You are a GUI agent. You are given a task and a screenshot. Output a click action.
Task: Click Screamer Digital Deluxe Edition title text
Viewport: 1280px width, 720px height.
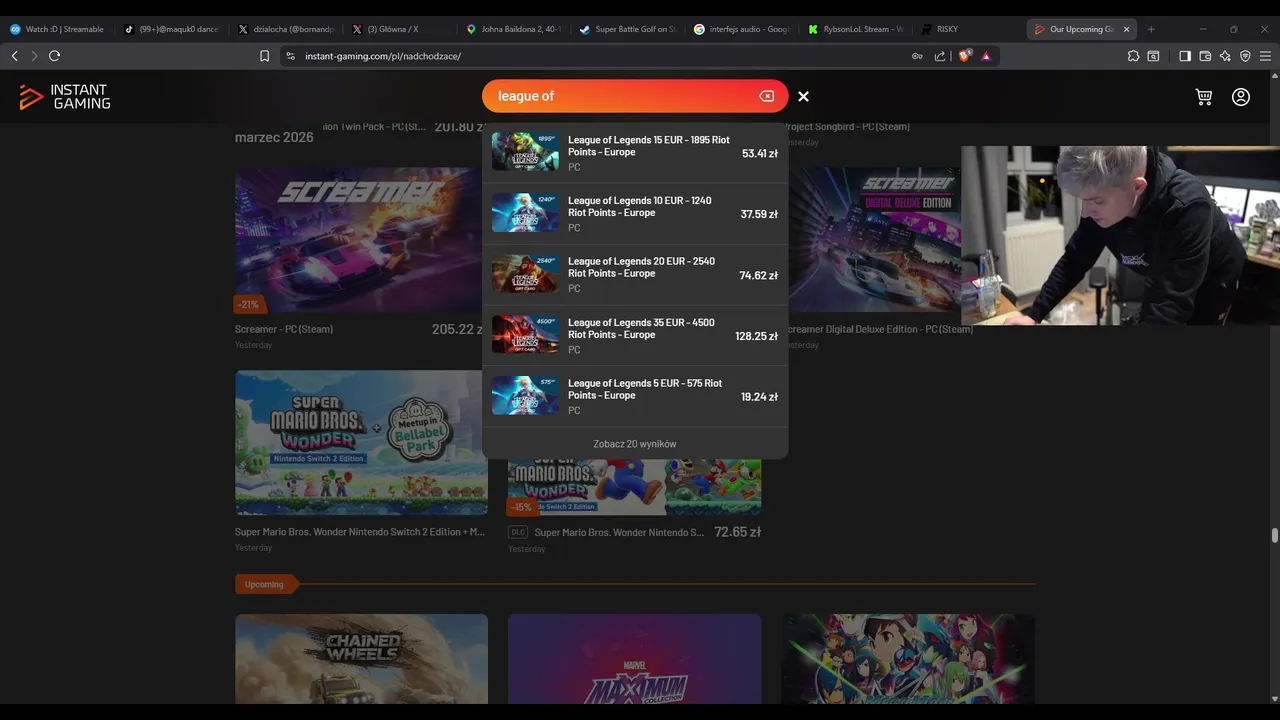click(x=878, y=329)
